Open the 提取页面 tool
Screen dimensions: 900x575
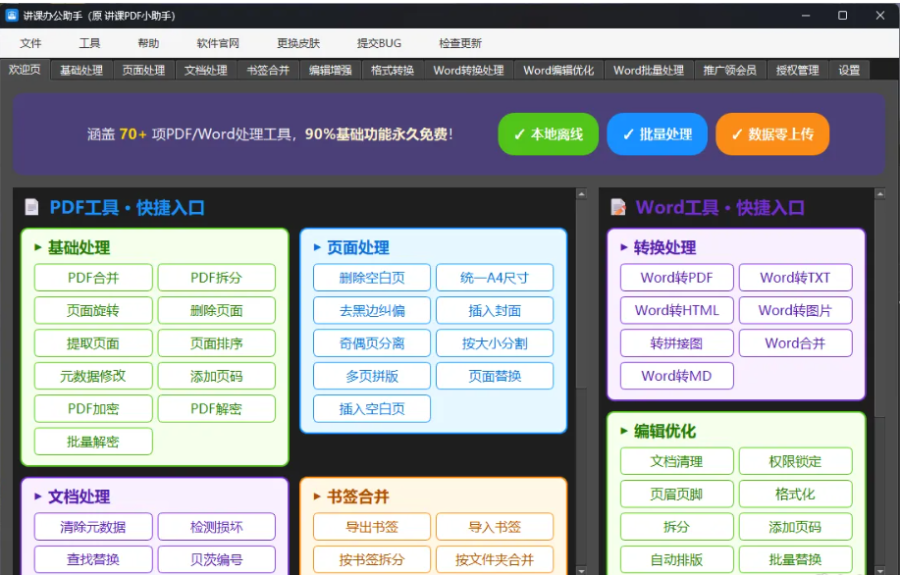[x=94, y=343]
